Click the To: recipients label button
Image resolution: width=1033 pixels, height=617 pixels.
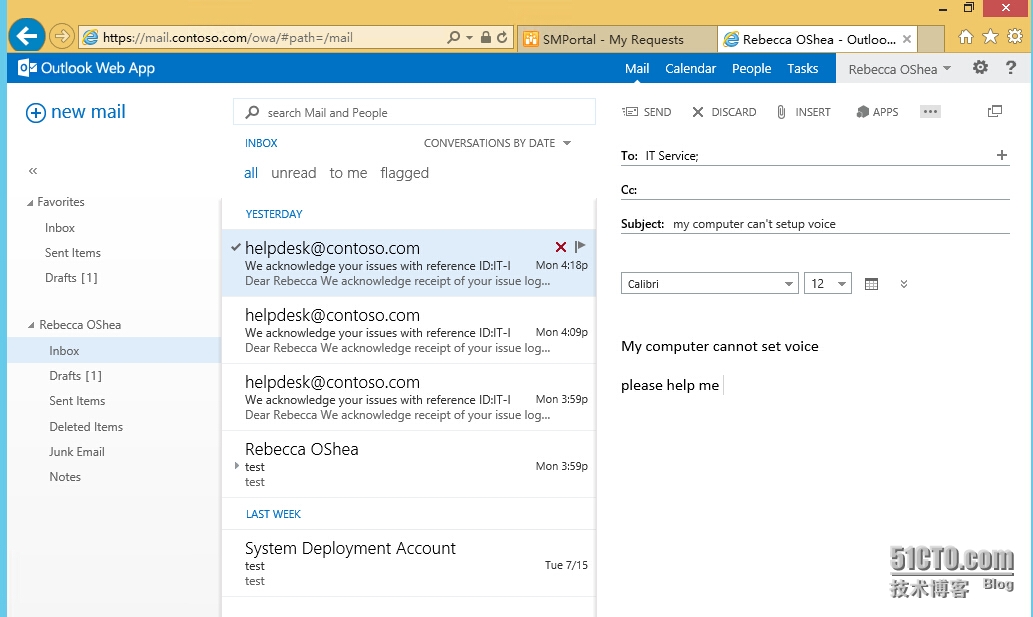coord(629,155)
